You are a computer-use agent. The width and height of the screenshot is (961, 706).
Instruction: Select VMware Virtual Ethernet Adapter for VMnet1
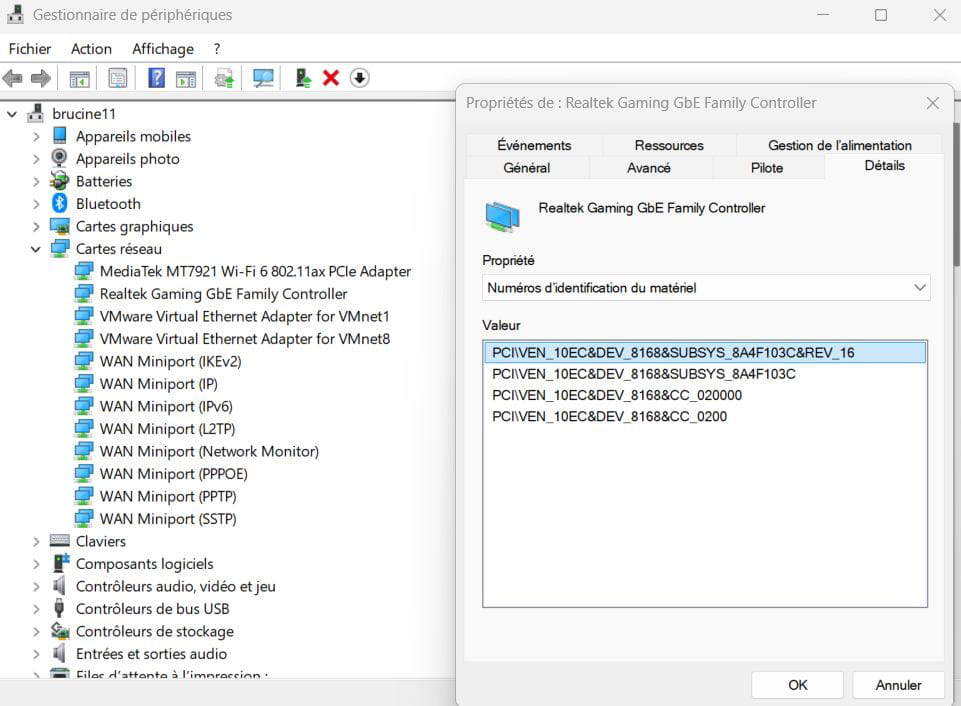(245, 316)
